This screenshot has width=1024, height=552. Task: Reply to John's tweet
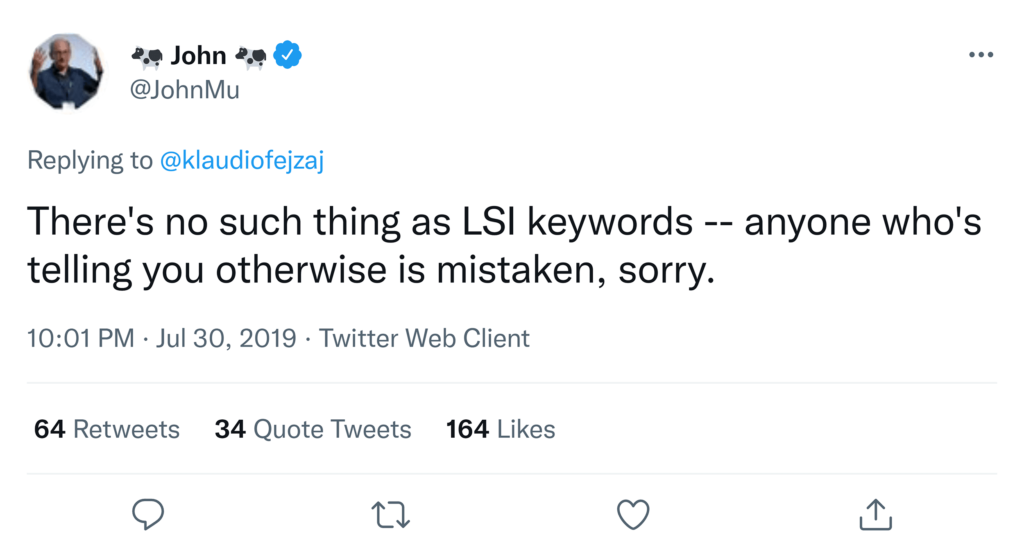(148, 514)
